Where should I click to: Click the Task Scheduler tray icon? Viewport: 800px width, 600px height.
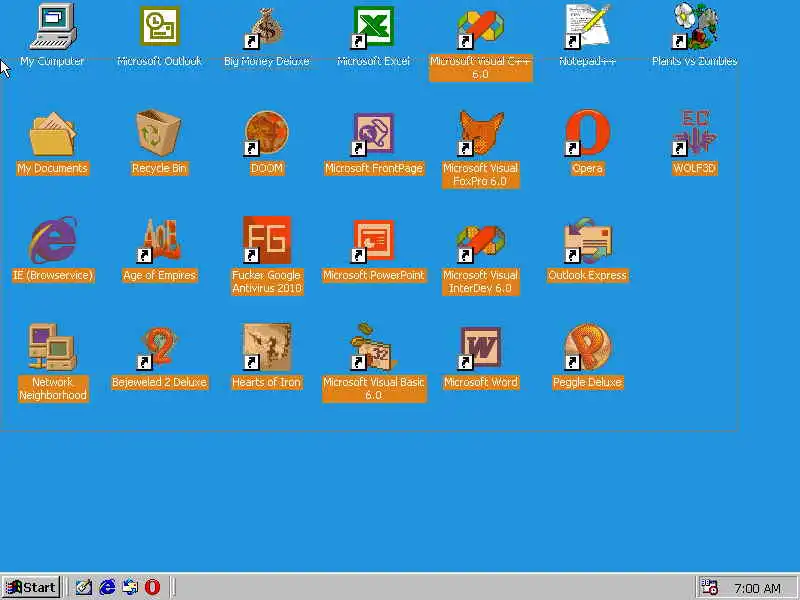click(x=709, y=587)
